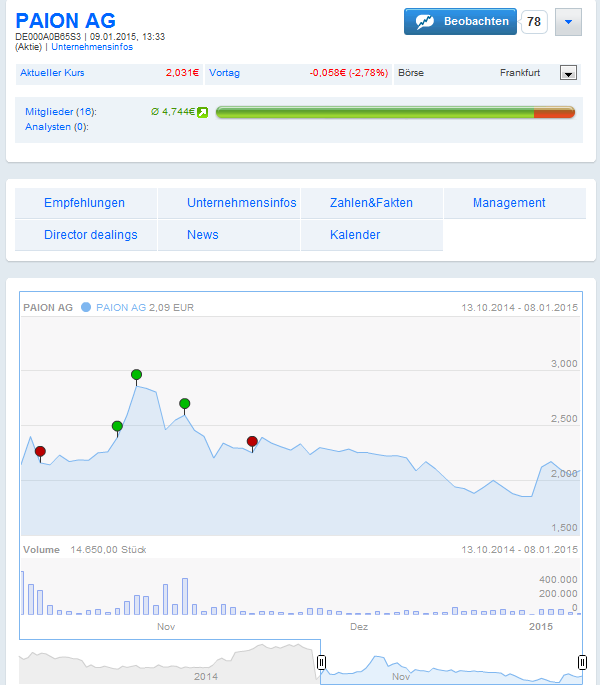The width and height of the screenshot is (600, 685).
Task: Show the Kalender tab
Action: 355,235
